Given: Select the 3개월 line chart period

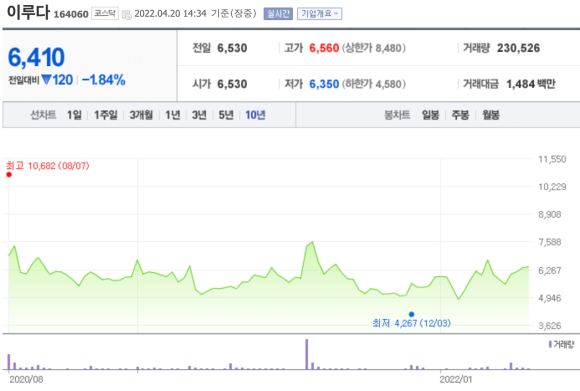Looking at the screenshot, I should (141, 115).
